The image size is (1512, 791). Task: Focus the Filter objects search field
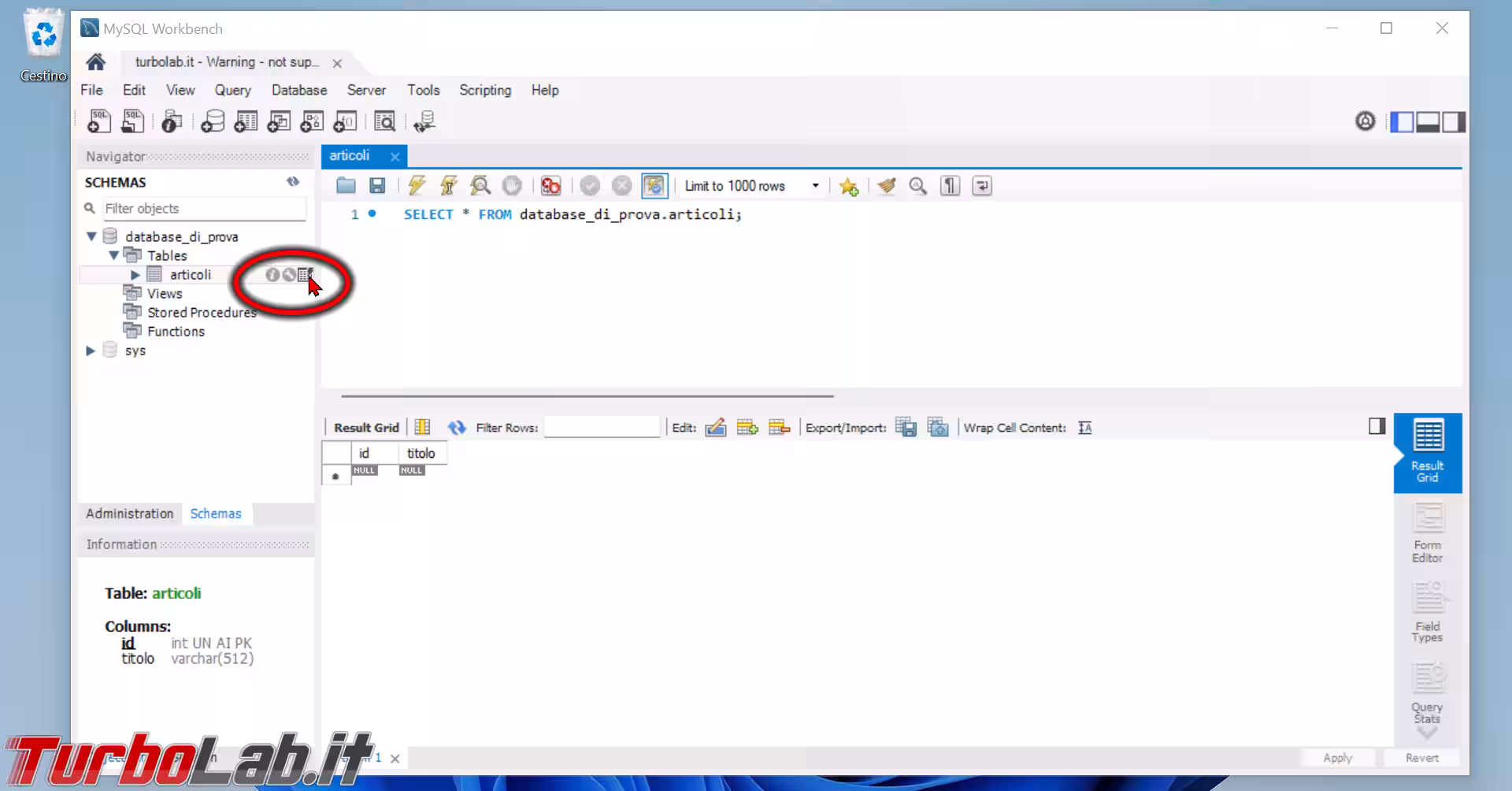pyautogui.click(x=204, y=209)
